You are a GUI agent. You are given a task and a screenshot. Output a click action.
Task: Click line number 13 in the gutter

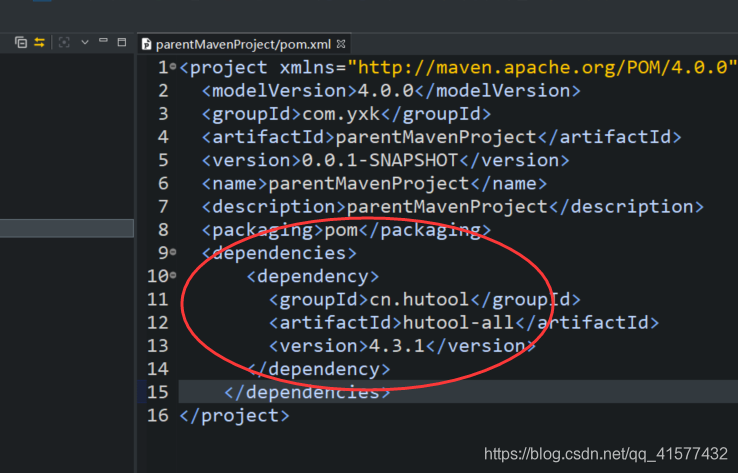pyautogui.click(x=157, y=346)
